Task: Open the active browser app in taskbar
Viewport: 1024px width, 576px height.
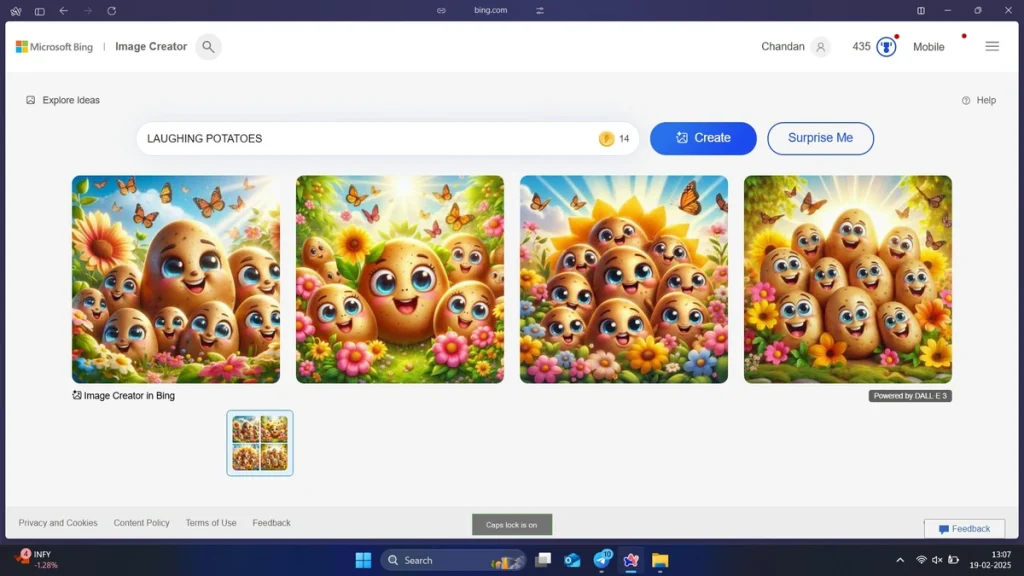Action: (x=631, y=560)
